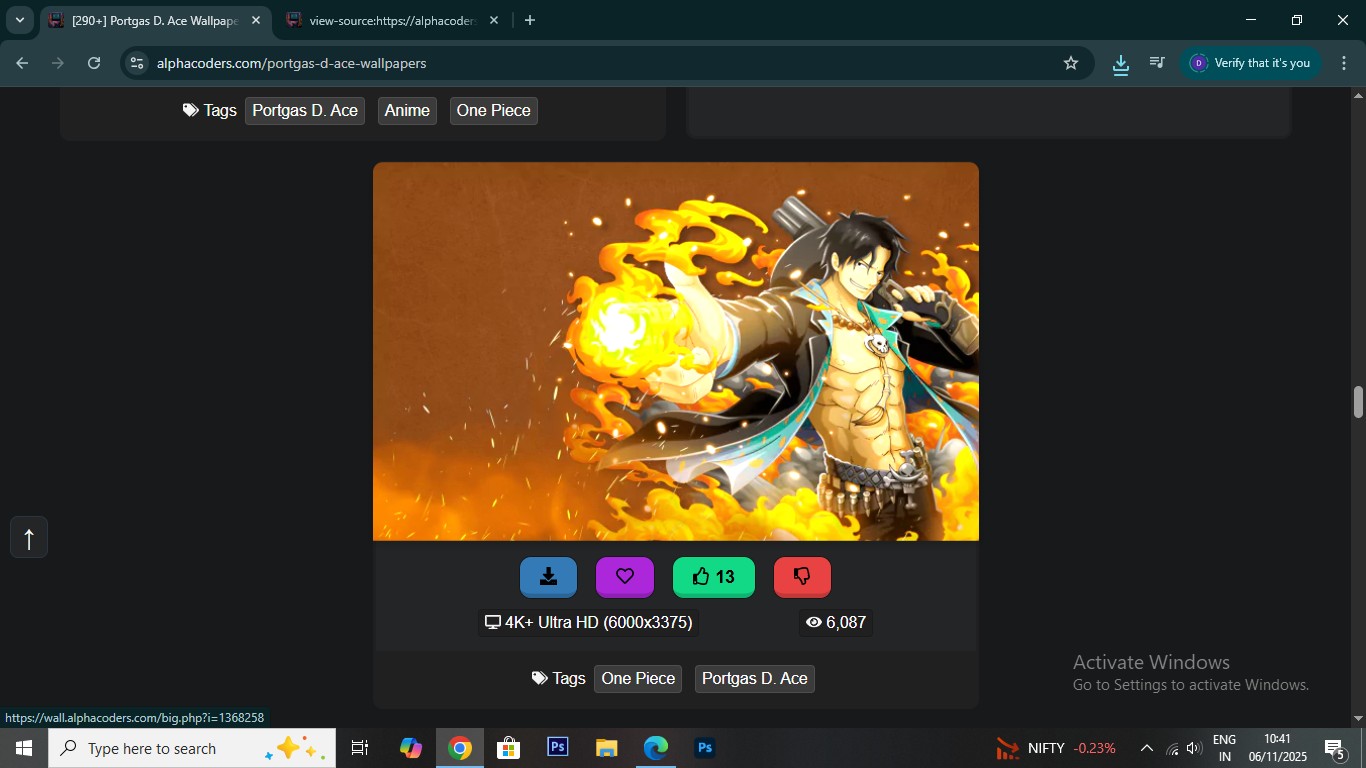Image resolution: width=1366 pixels, height=768 pixels.
Task: Click the red thumbs-down dislike button
Action: pos(802,577)
